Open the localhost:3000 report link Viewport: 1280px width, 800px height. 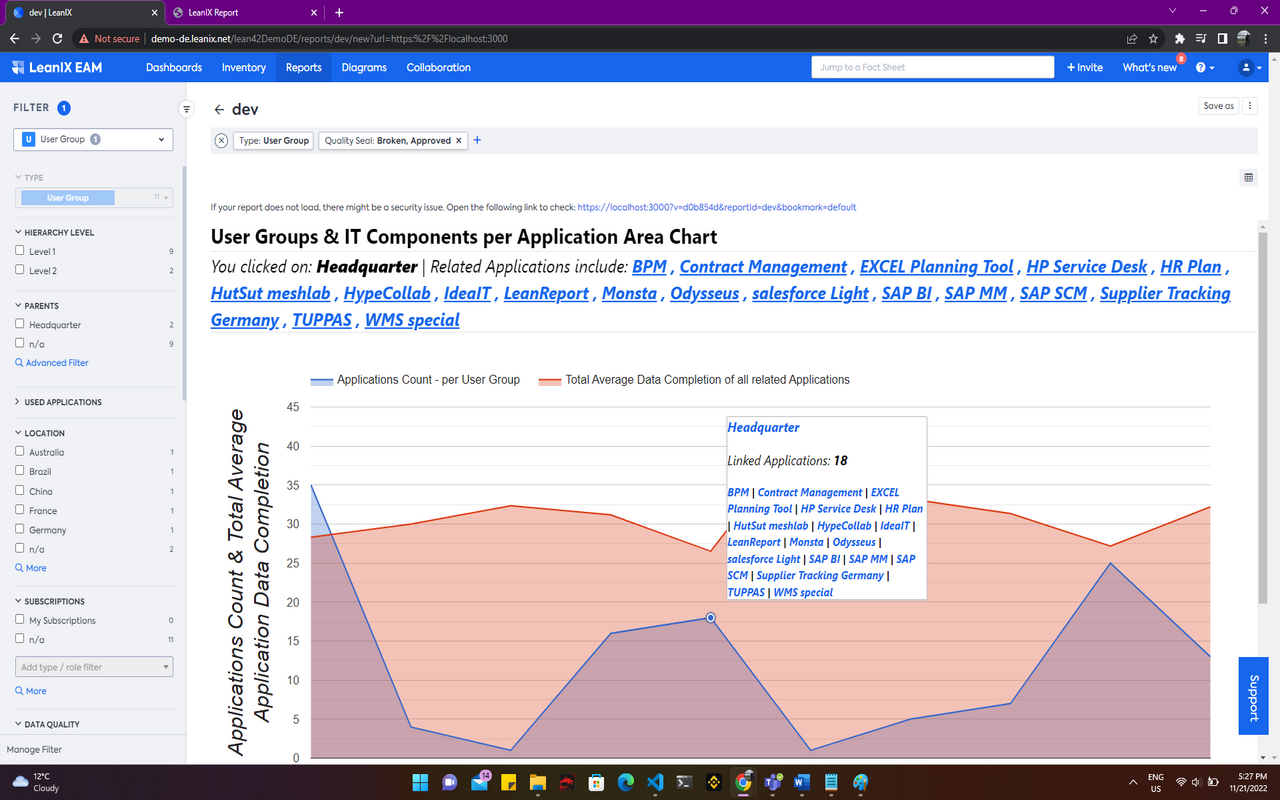pos(717,207)
